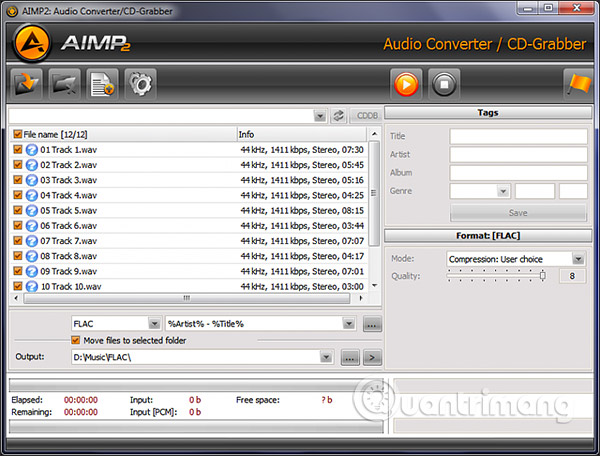The image size is (600, 456).
Task: Click the scroll up arrow of track list
Action: (375, 134)
